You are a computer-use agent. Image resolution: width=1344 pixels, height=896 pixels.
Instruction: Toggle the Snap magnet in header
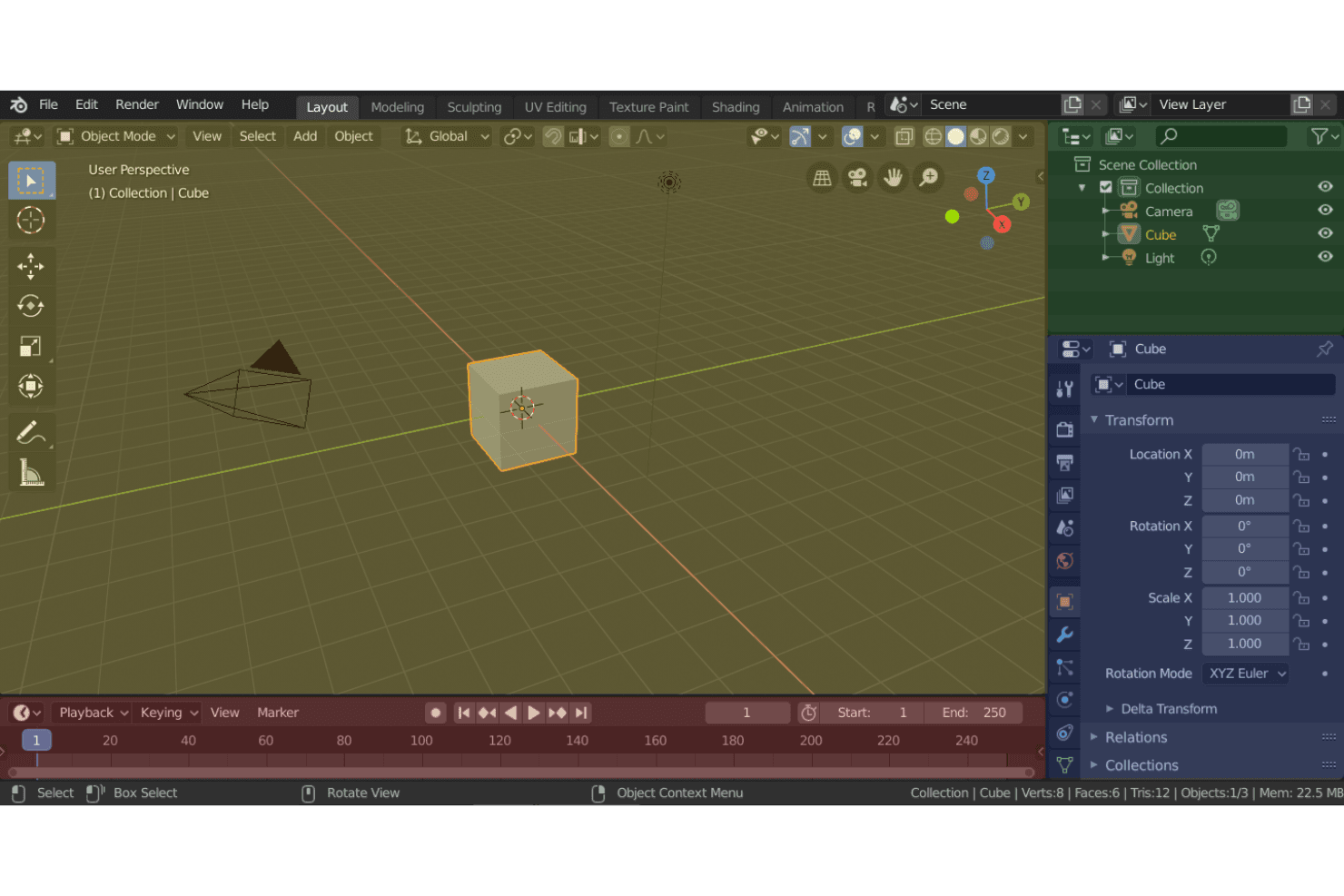click(553, 136)
